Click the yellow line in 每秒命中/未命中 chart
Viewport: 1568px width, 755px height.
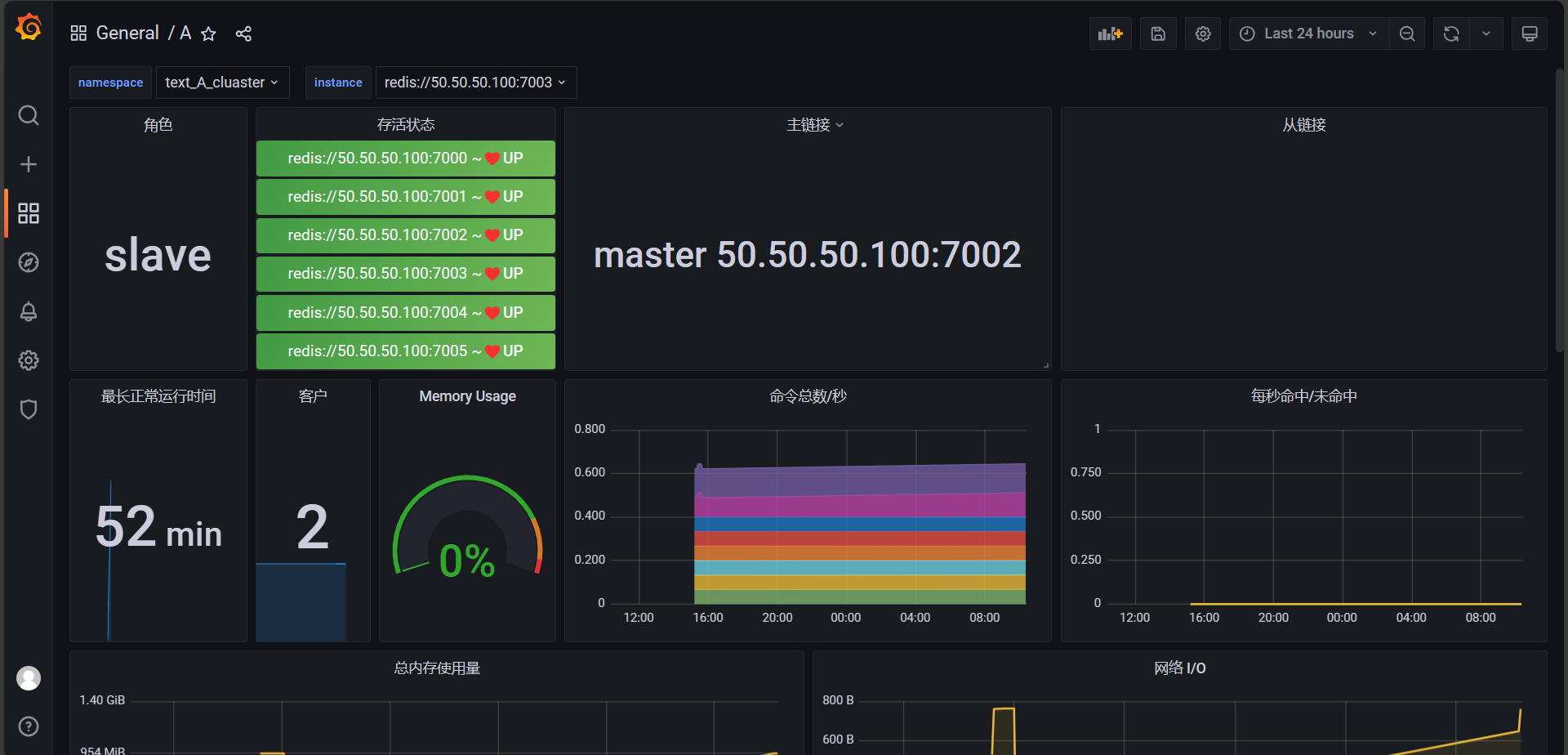tap(1356, 604)
